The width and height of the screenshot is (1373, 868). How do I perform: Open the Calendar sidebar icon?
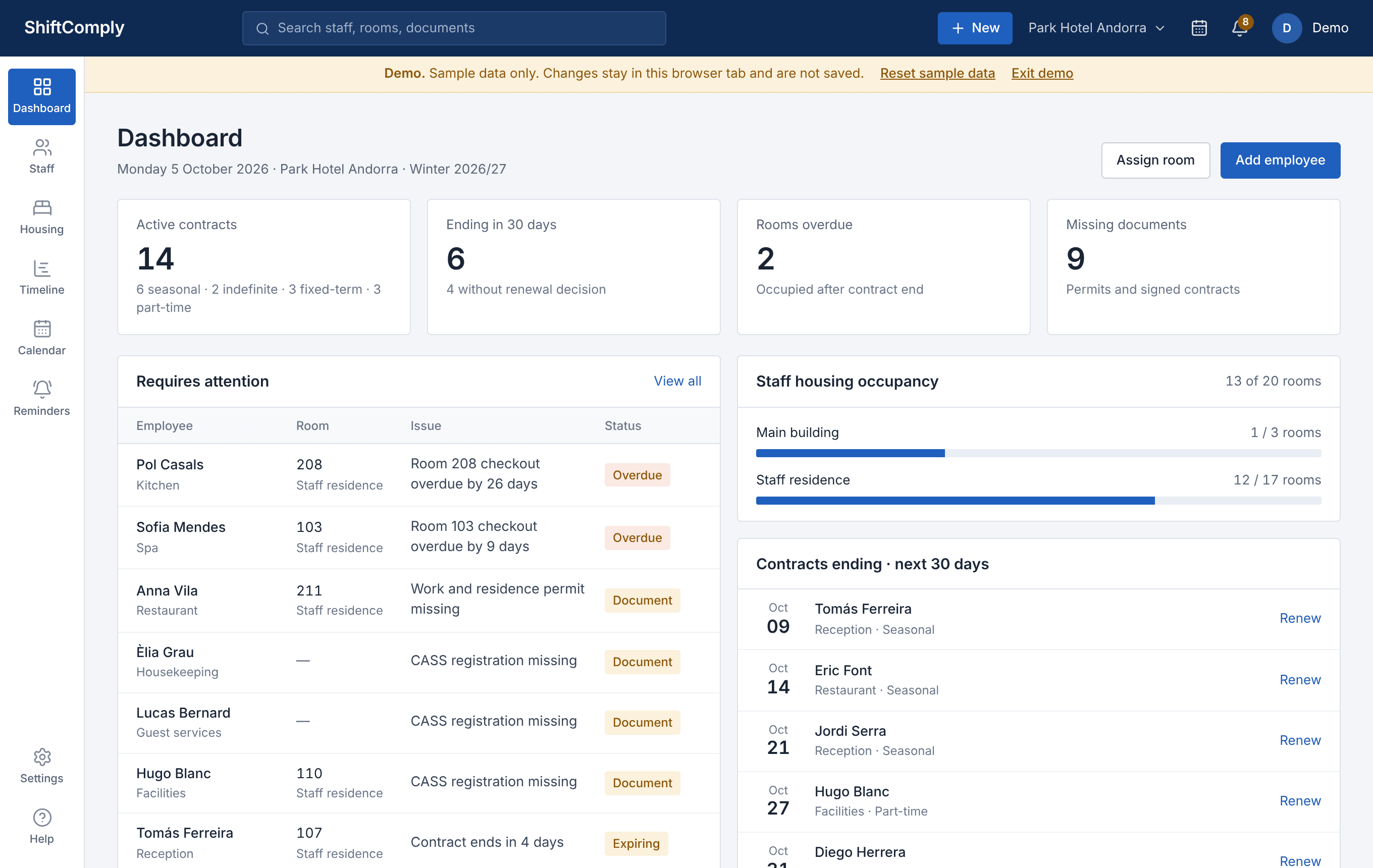(x=41, y=338)
